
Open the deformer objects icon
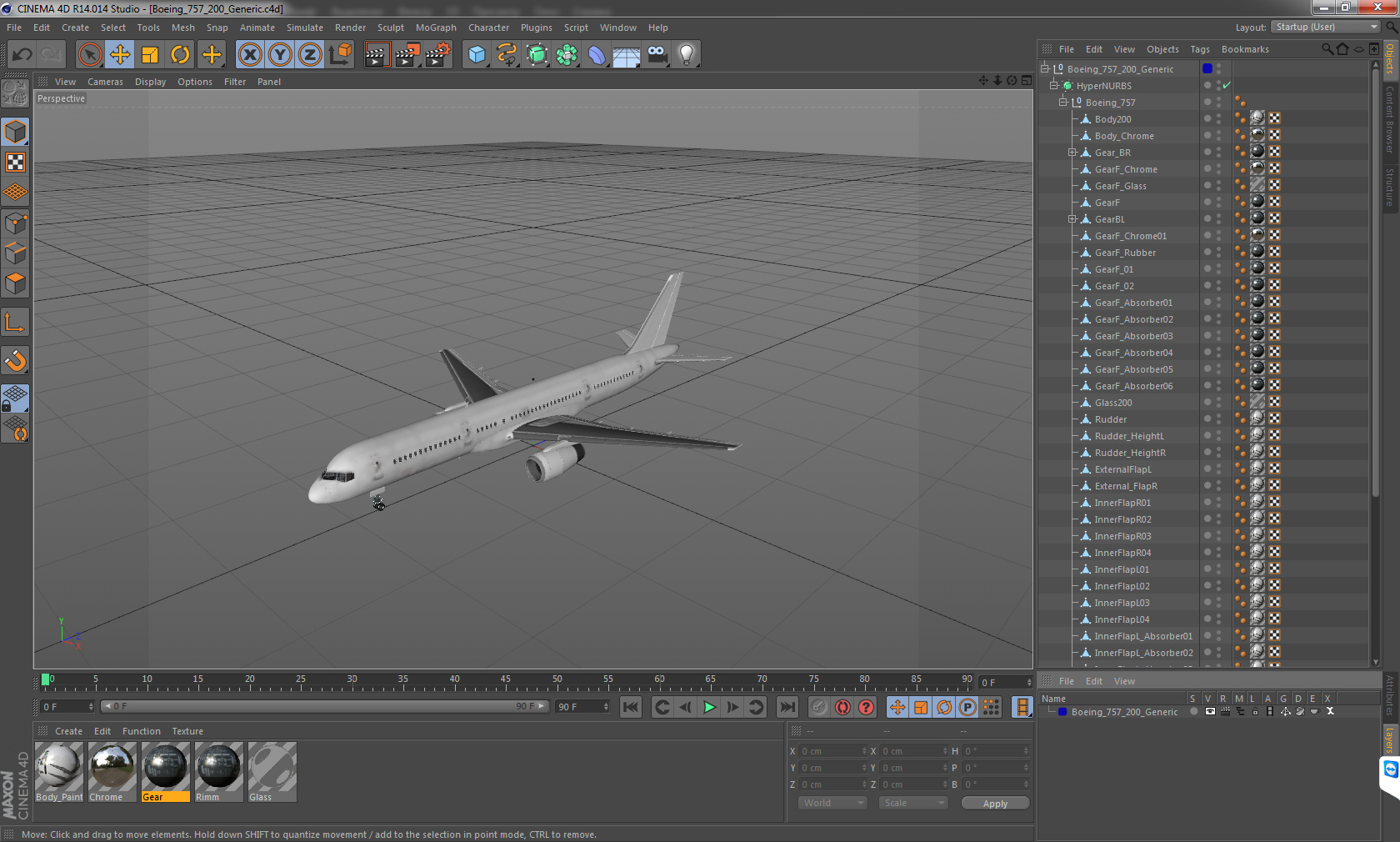click(597, 55)
